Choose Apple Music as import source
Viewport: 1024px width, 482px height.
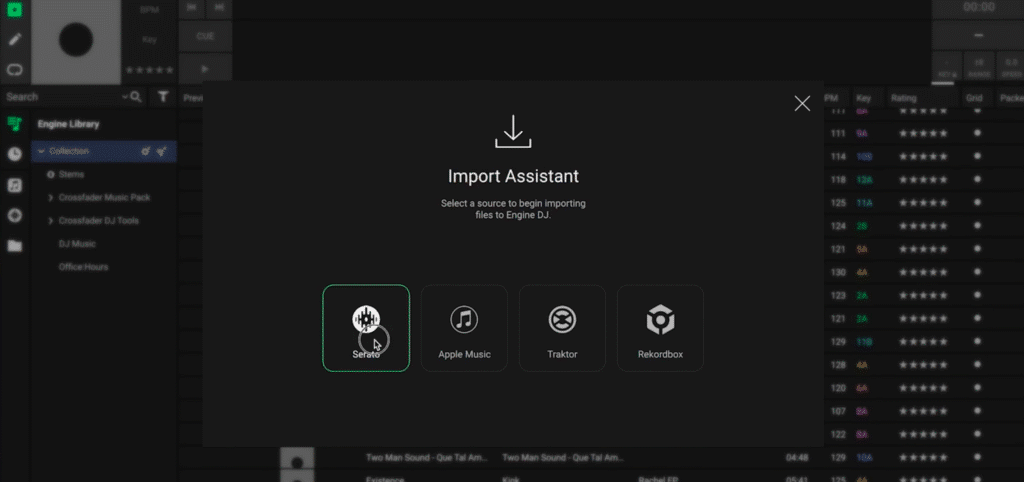(x=464, y=328)
